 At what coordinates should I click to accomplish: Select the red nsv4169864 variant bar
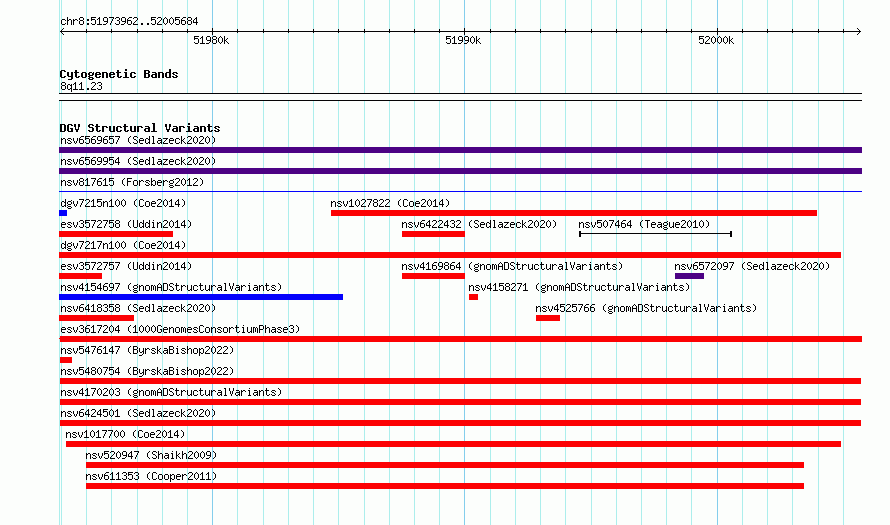[x=433, y=276]
